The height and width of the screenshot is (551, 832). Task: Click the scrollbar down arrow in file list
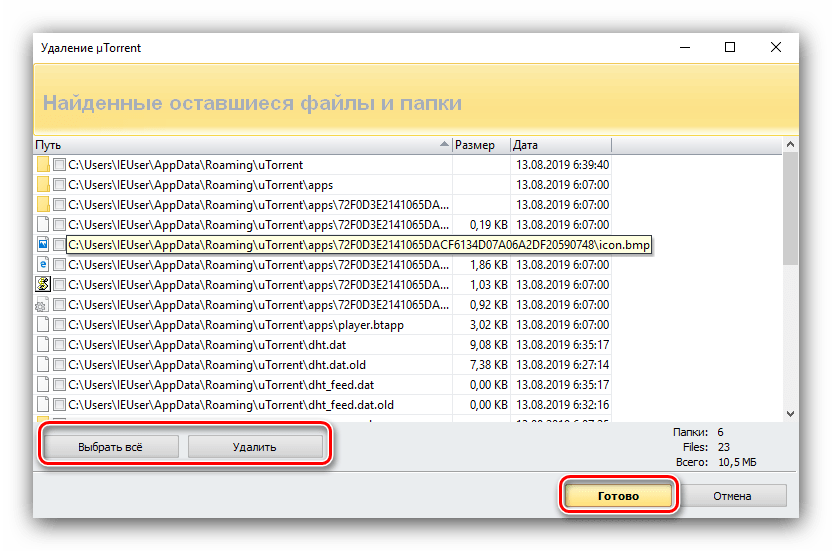click(x=790, y=413)
